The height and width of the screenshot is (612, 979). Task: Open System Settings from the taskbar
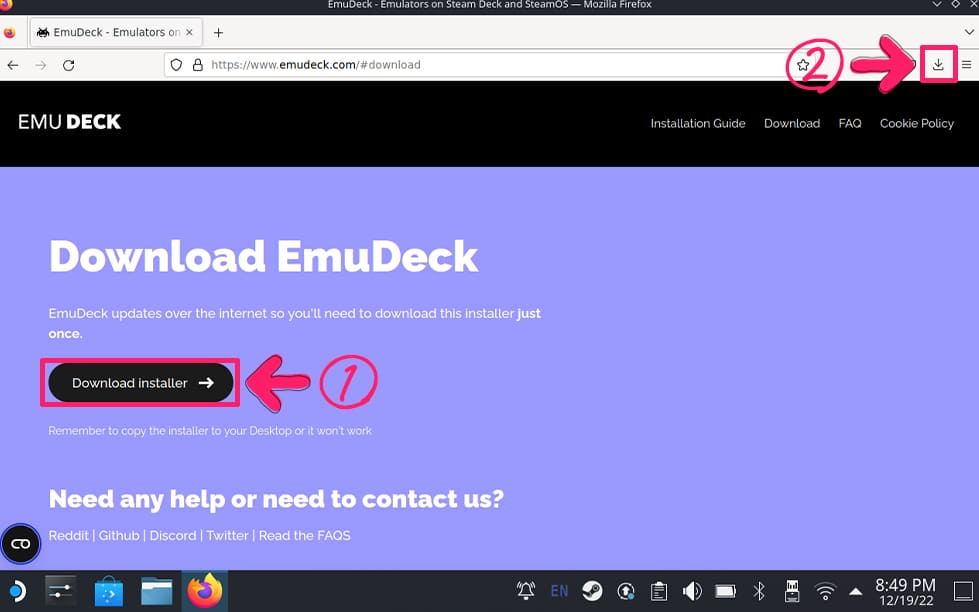61,591
